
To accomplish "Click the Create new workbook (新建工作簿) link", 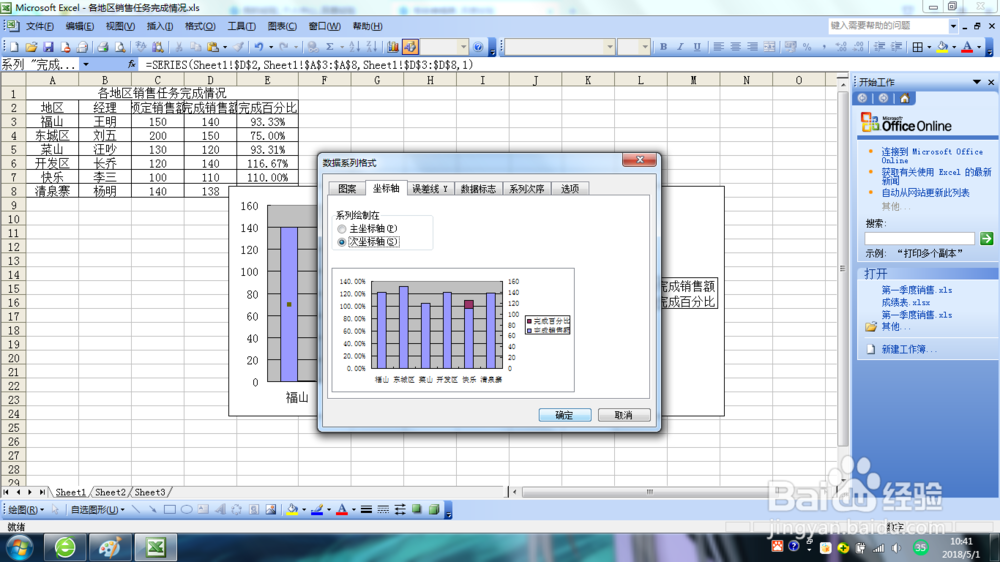I will point(909,350).
